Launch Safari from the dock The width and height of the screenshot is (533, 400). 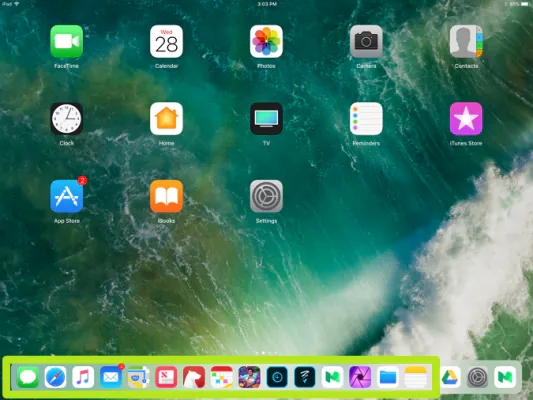point(55,377)
